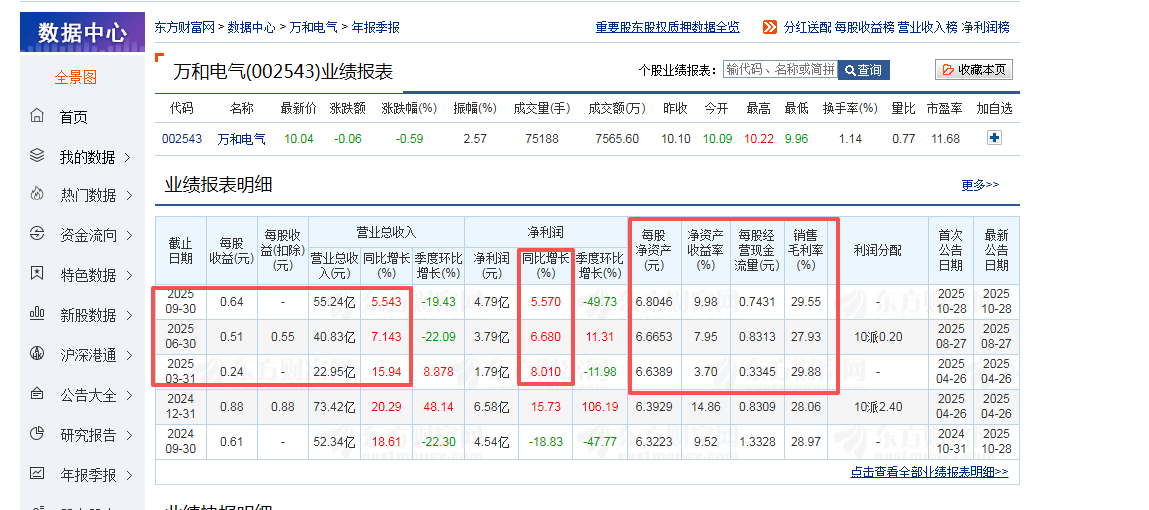Click the home icon beside 首页
The width and height of the screenshot is (1149, 510).
[x=37, y=116]
